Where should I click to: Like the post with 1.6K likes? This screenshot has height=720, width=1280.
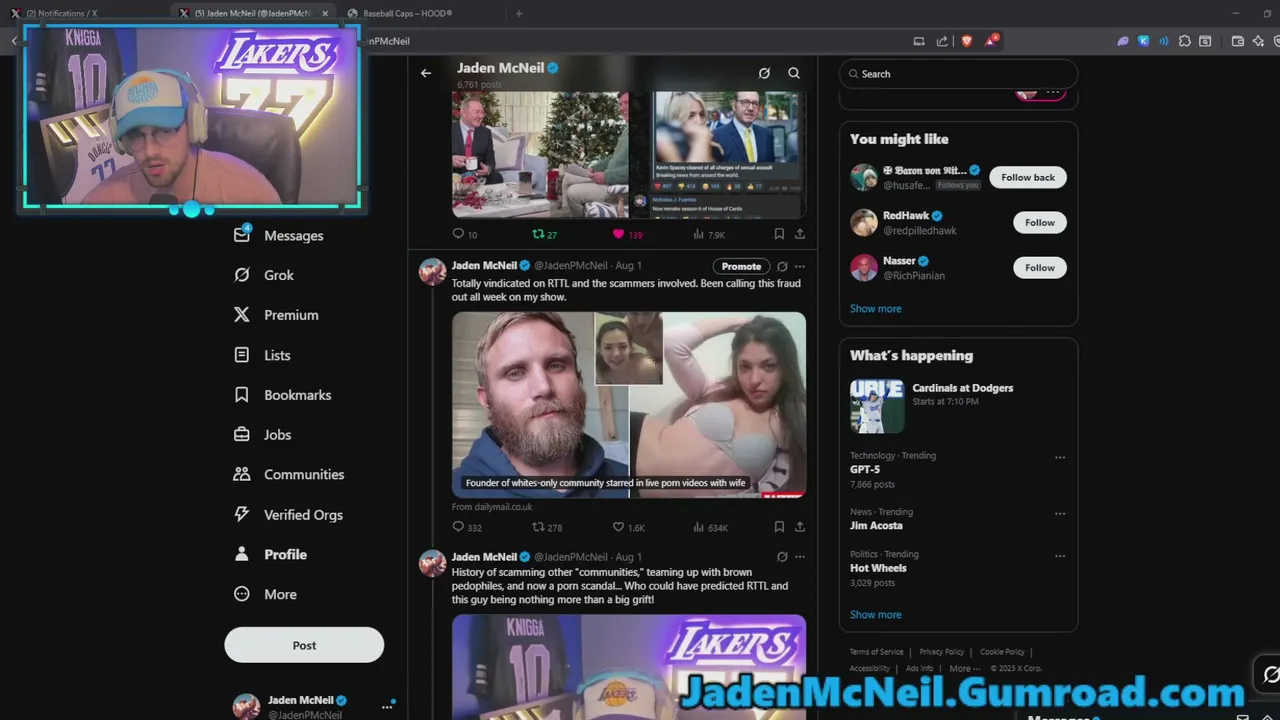point(629,527)
